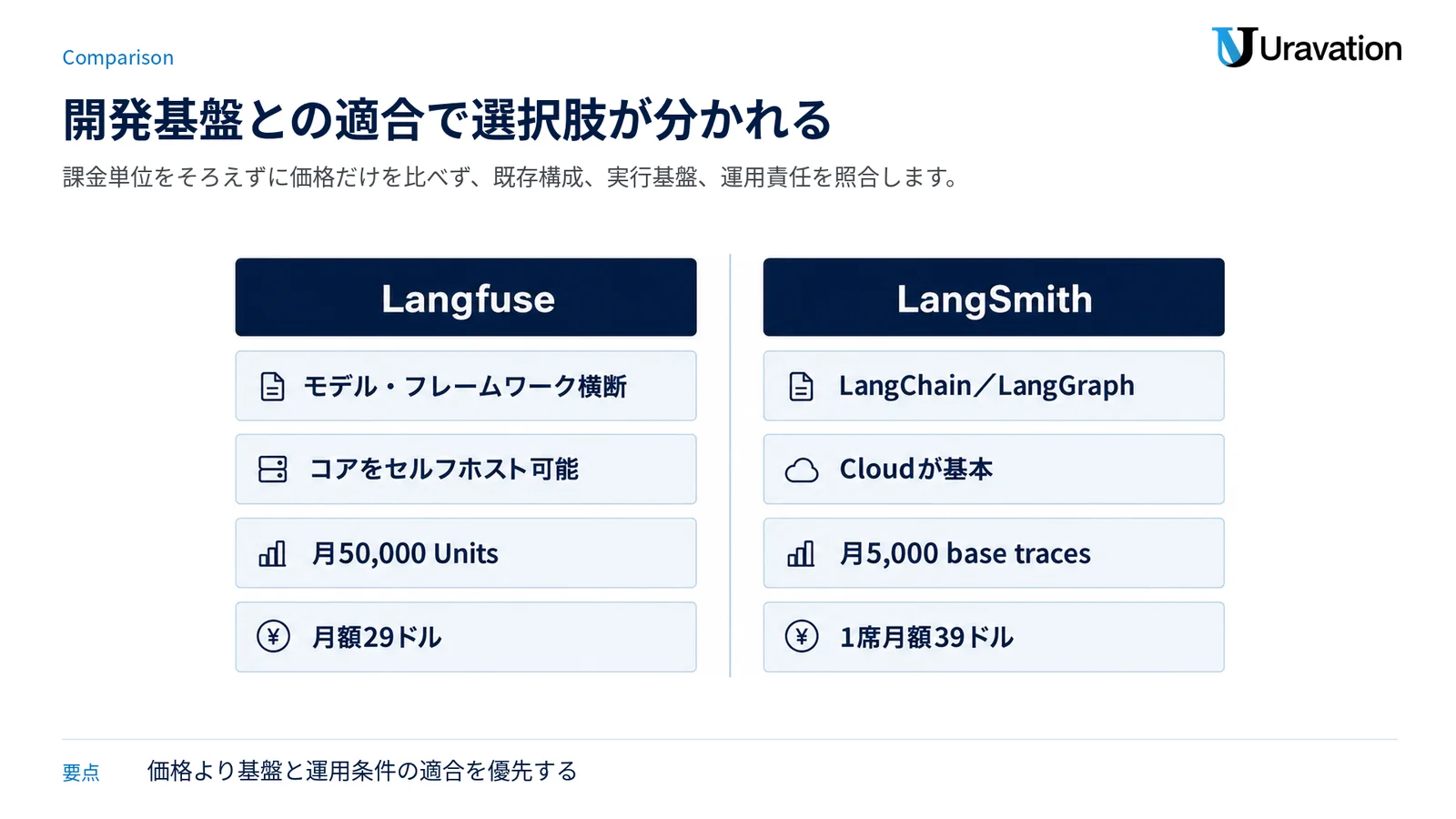Click the text 月5,000 base traces
Viewport: 1456px width, 819px height.
965,553
